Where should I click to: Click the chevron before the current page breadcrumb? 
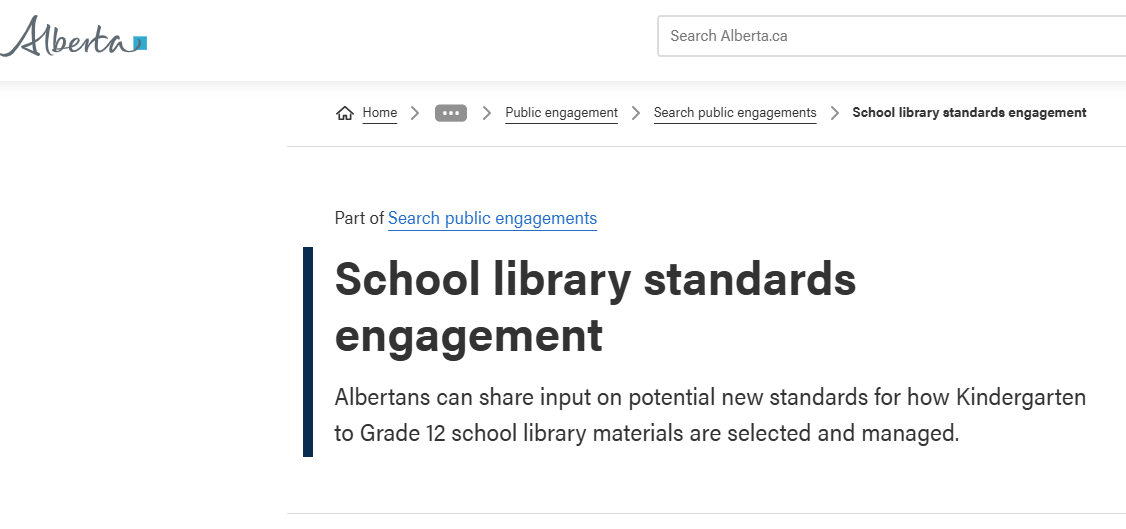[834, 113]
